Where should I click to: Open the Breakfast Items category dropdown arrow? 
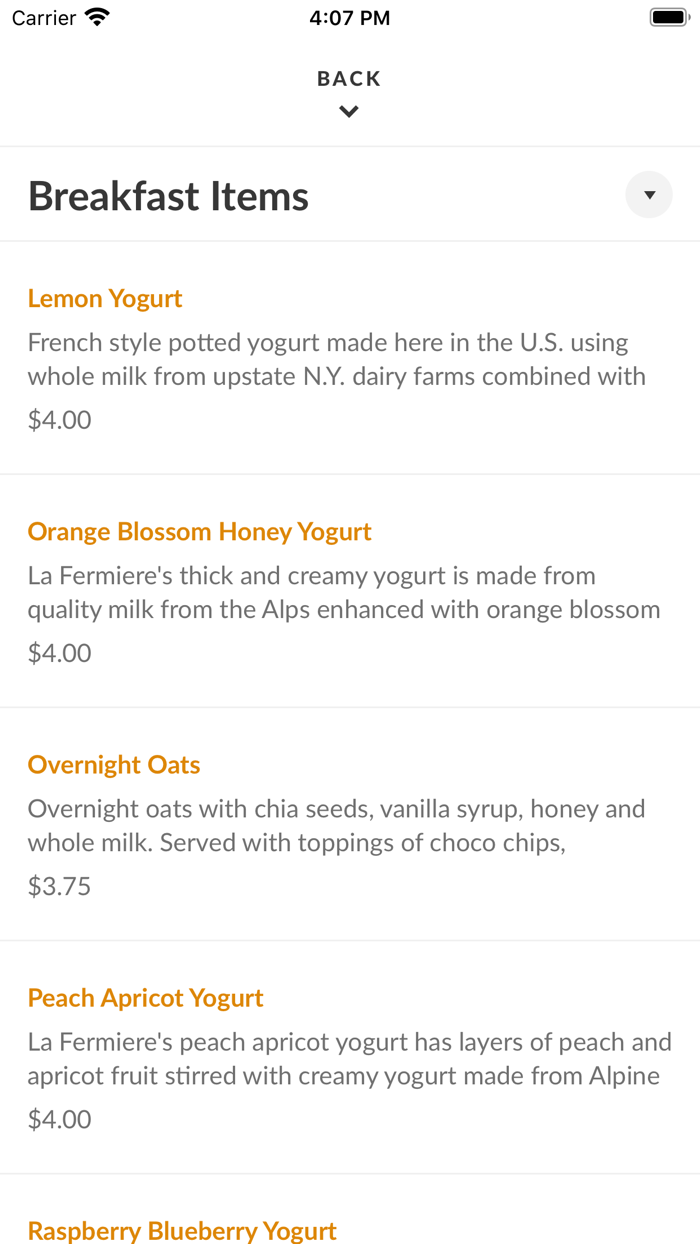(649, 195)
